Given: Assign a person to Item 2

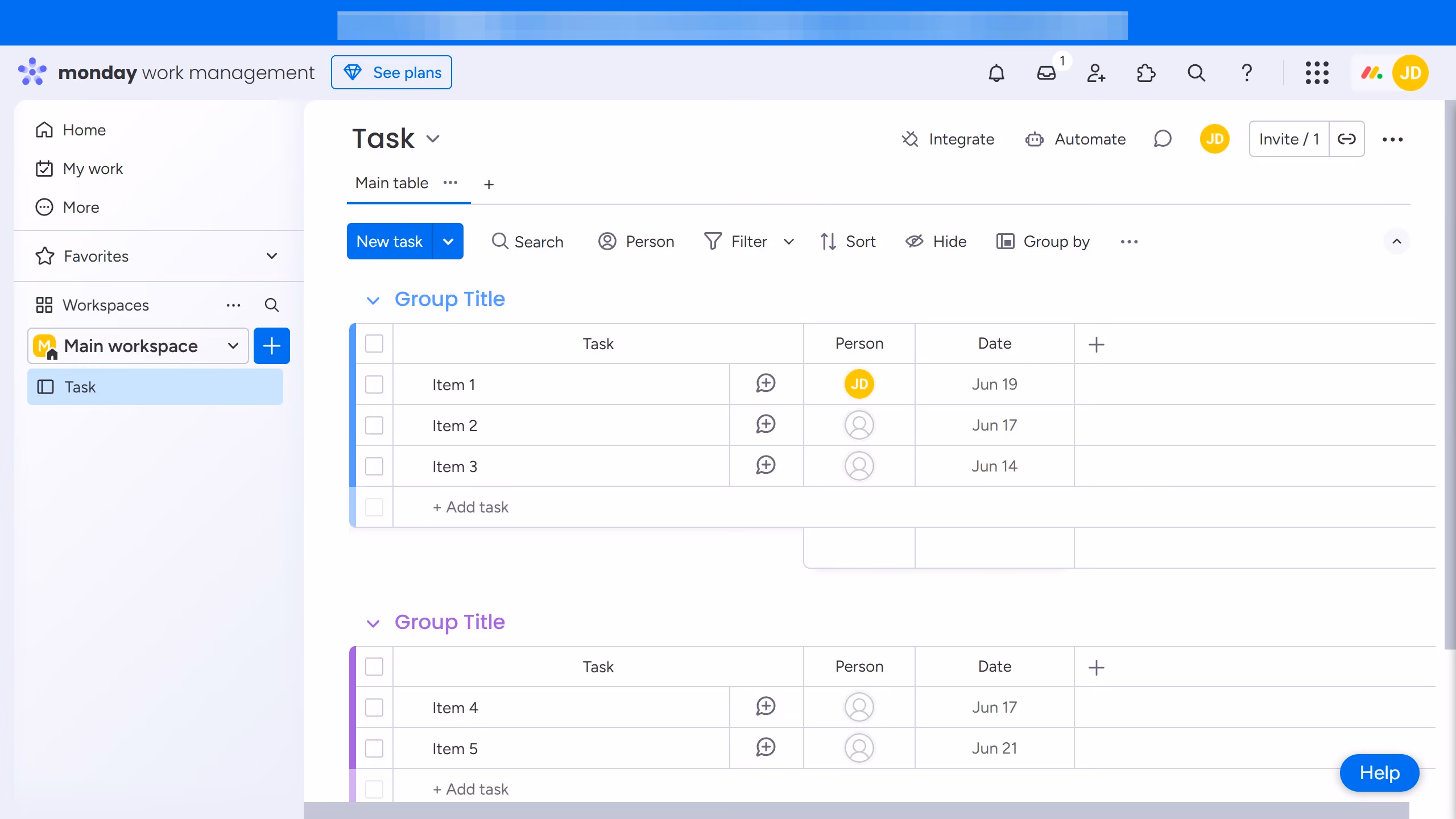Looking at the screenshot, I should point(859,425).
